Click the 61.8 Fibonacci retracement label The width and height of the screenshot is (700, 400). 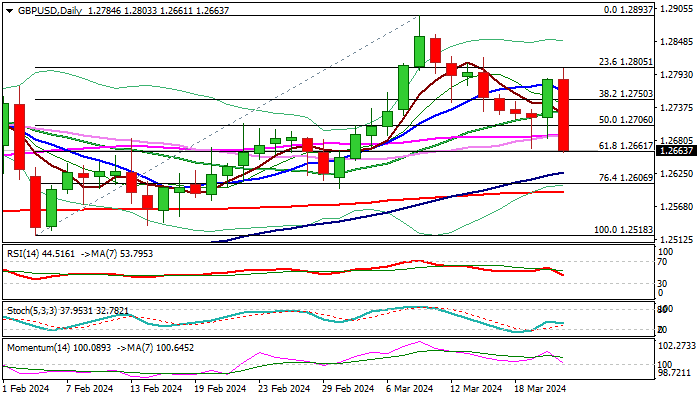coord(626,145)
